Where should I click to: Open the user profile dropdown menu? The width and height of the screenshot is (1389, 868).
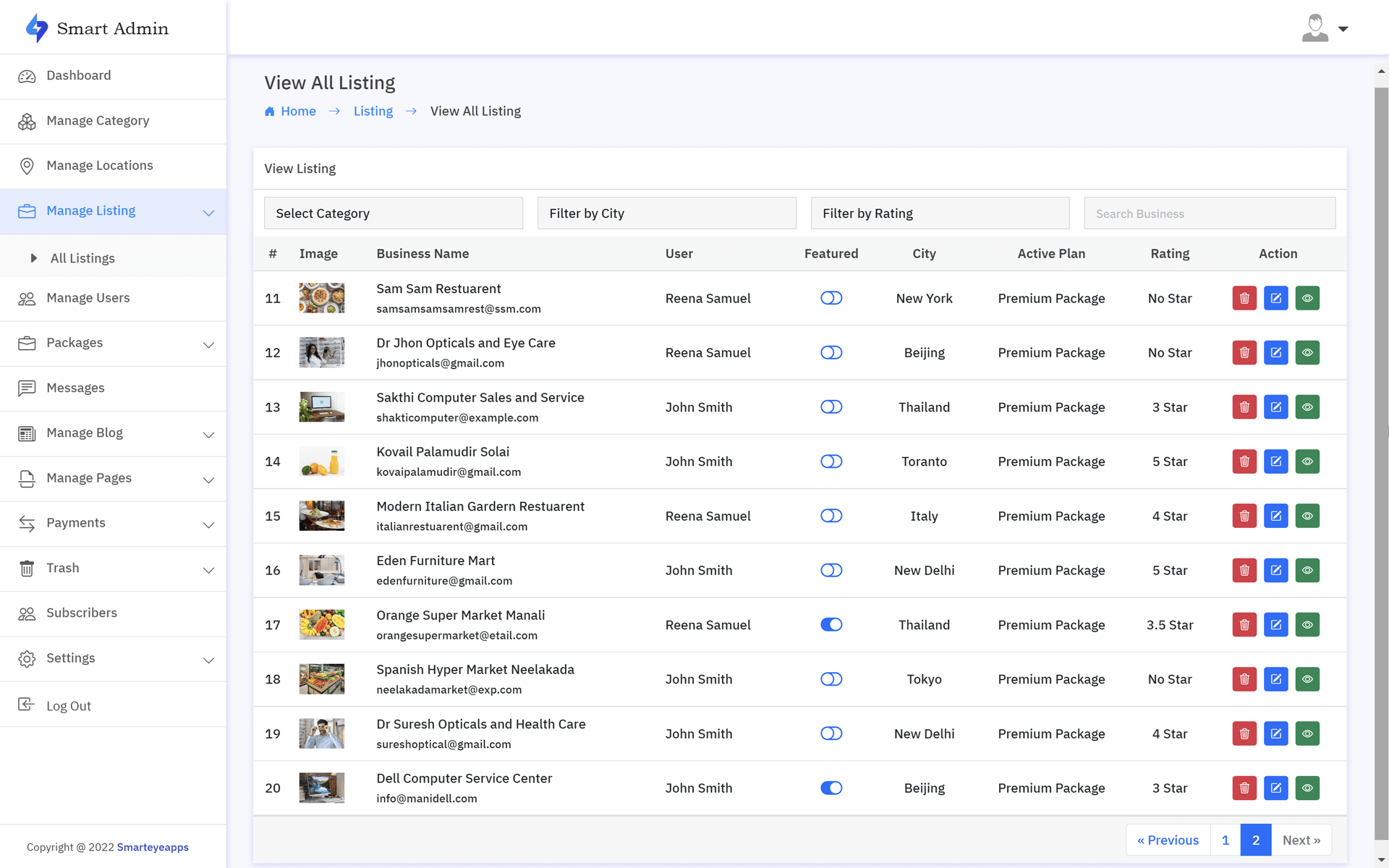coord(1324,27)
